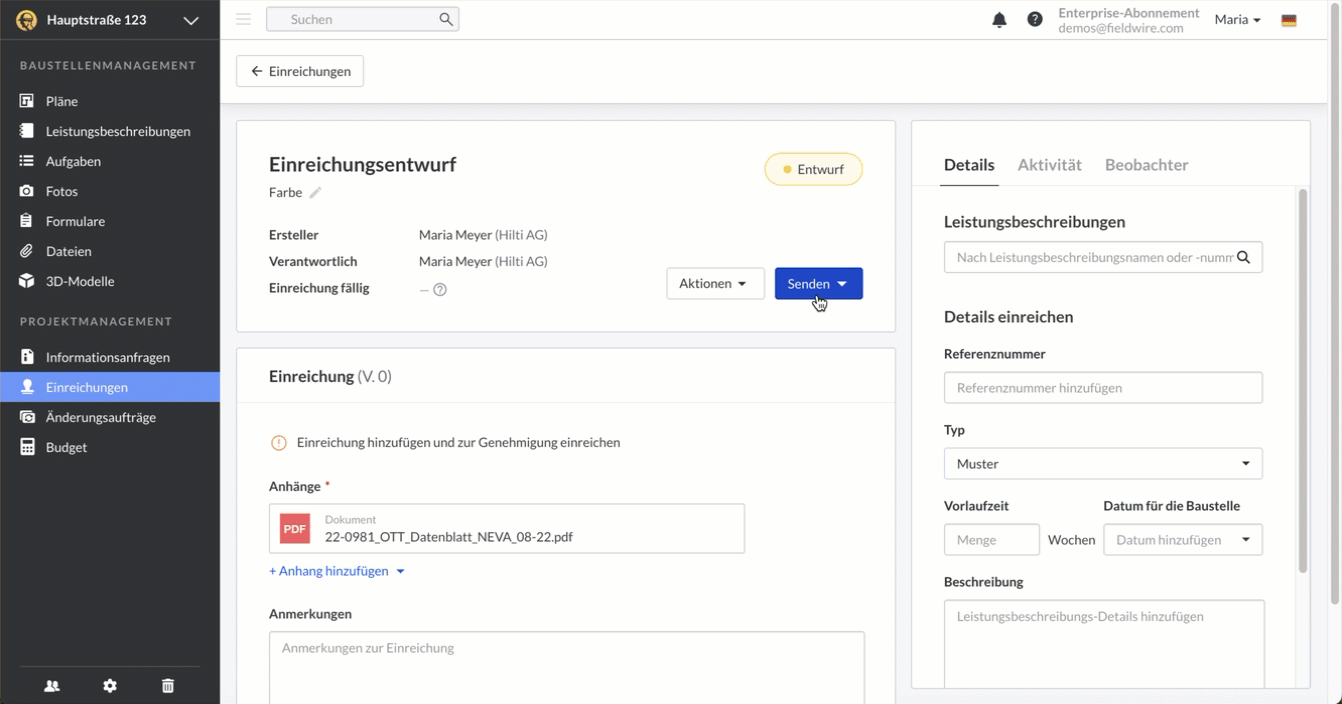Open the trash bin in sidebar
The image size is (1342, 704).
tap(168, 686)
